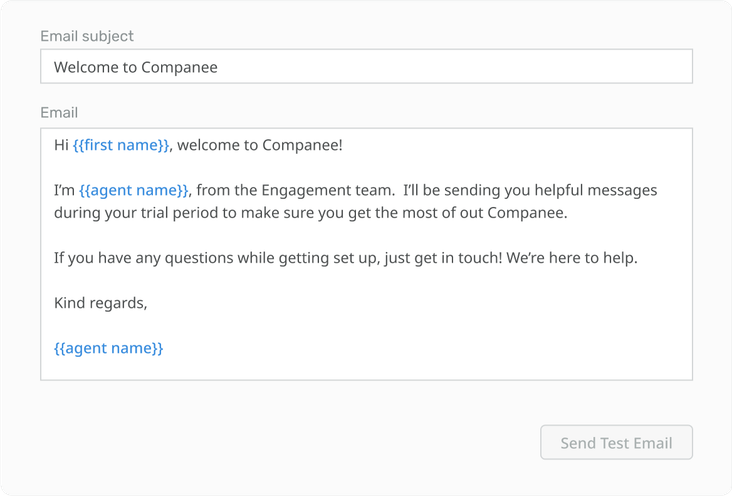Click "helpful messages" in the email body
732x496 pixels.
pyautogui.click(x=596, y=190)
